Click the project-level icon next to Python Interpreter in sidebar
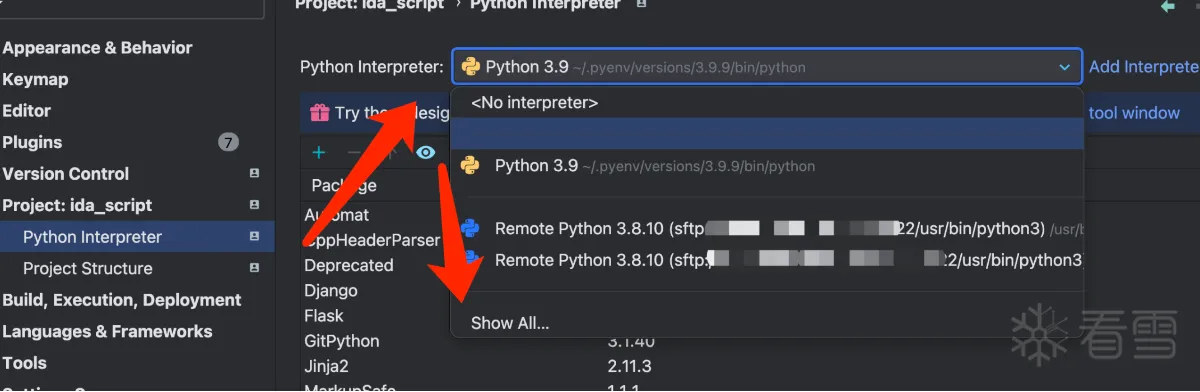The width and height of the screenshot is (1200, 392). [254, 237]
